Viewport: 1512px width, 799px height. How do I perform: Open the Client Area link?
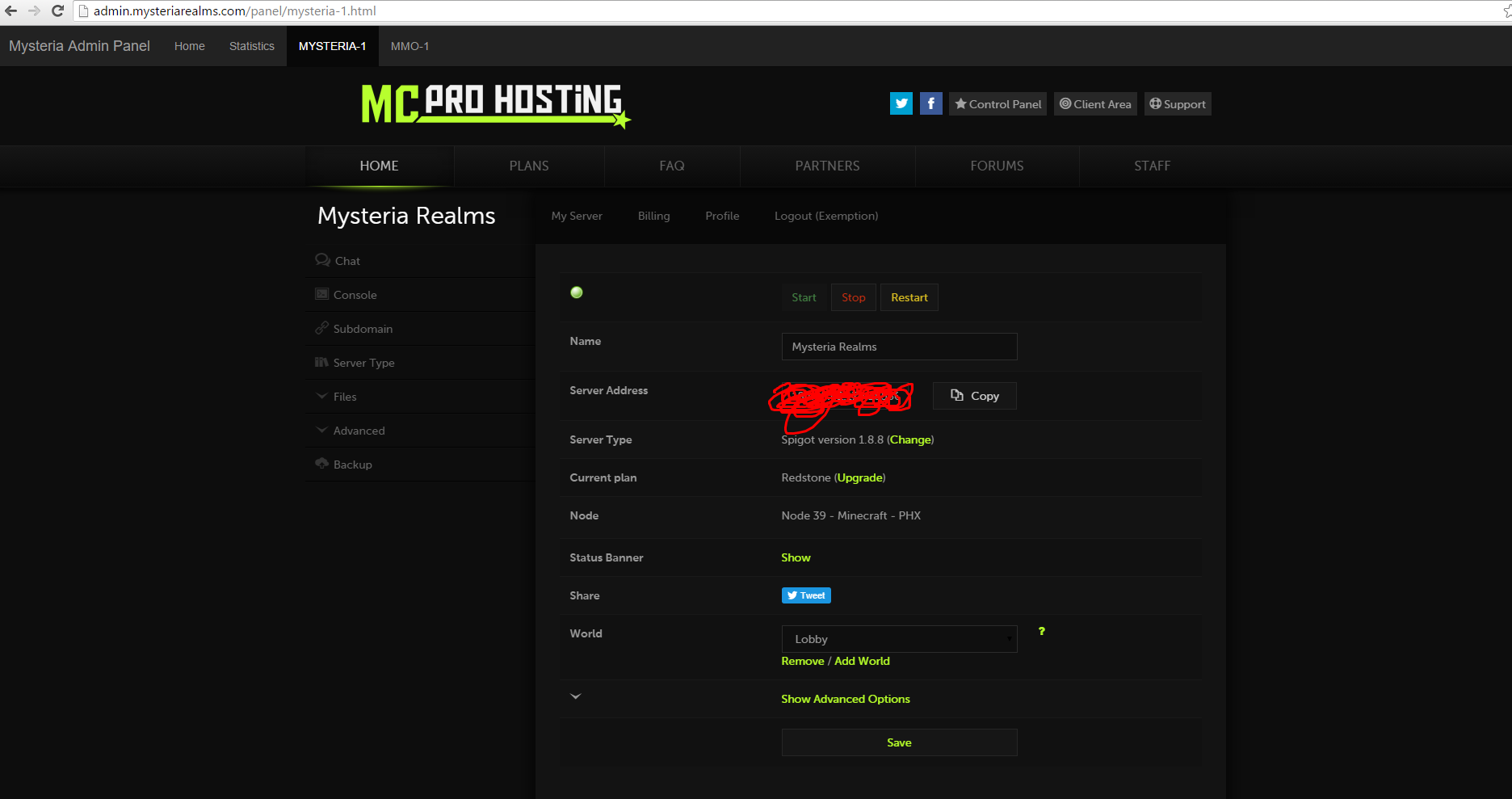click(1094, 103)
